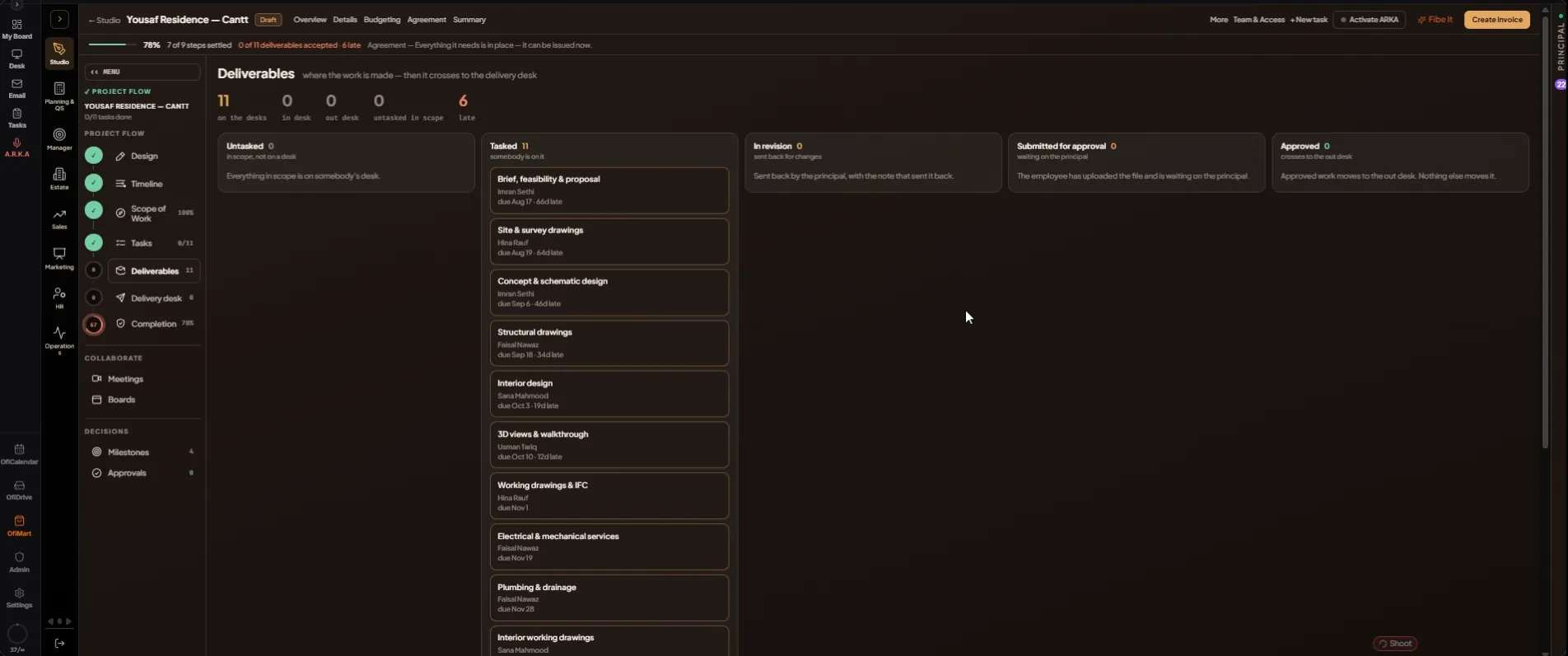Viewport: 1568px width, 656px height.
Task: Open the Desk icon in left rail
Action: 16,59
